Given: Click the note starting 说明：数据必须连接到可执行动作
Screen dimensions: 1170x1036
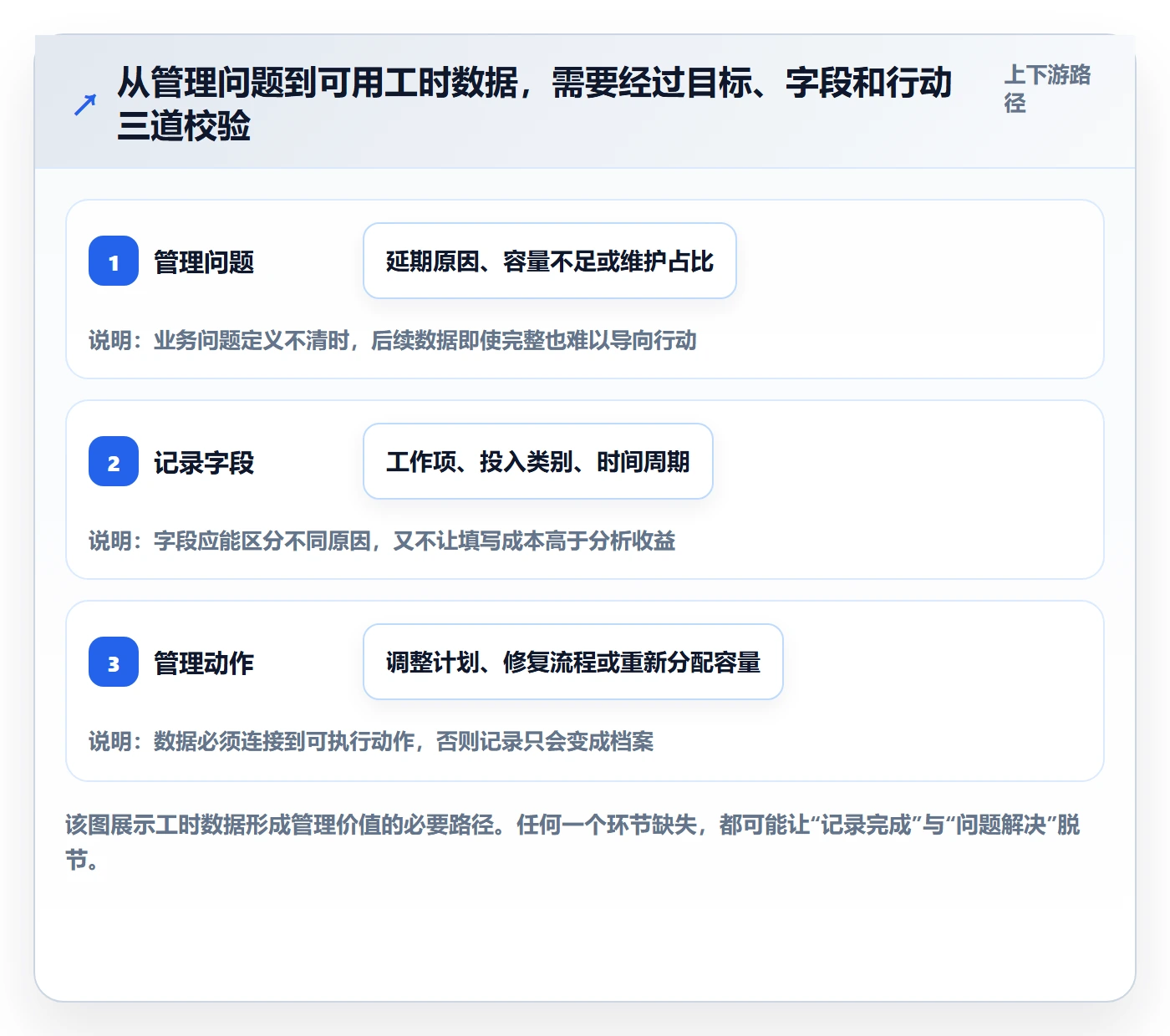Looking at the screenshot, I should point(371,741).
